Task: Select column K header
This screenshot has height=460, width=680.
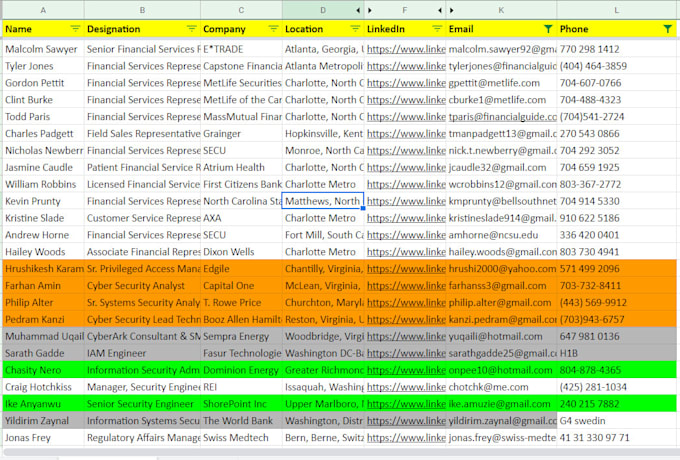Action: 501,10
